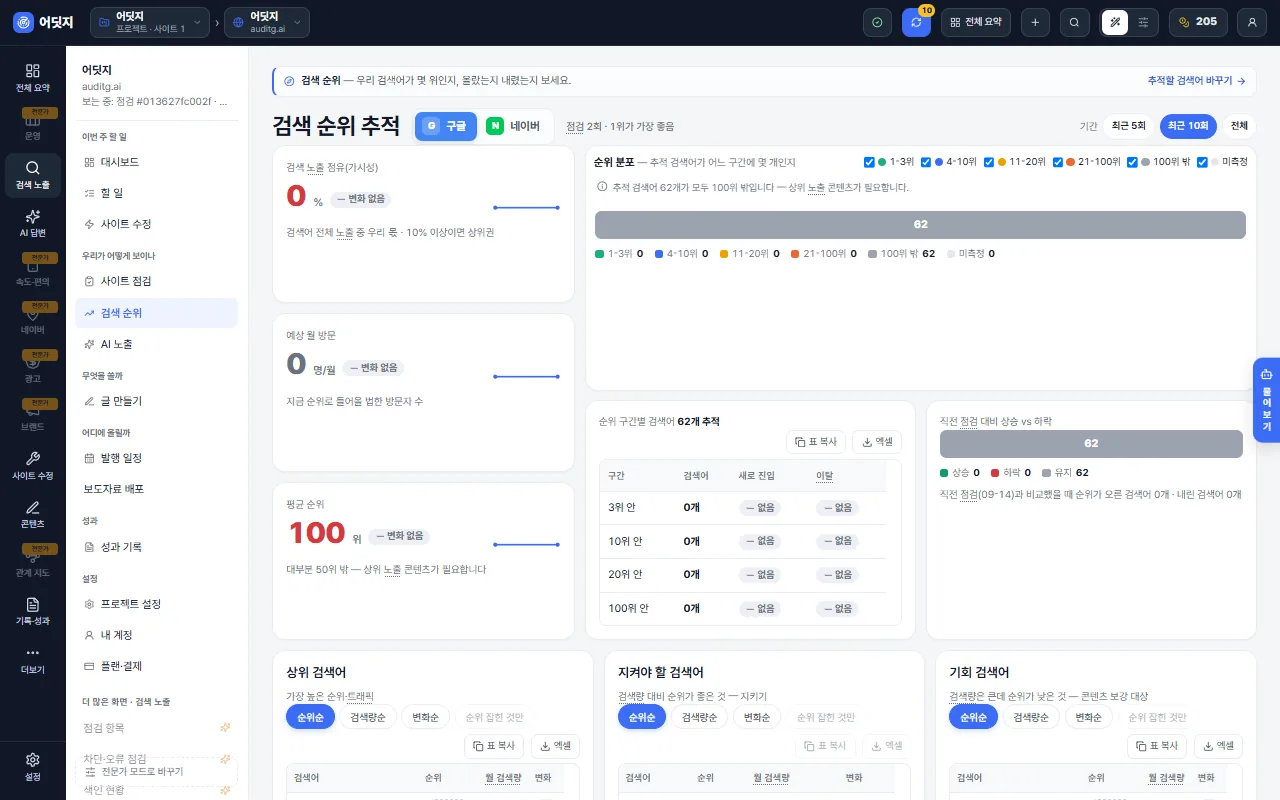Switch to the 구글 tab

446,126
